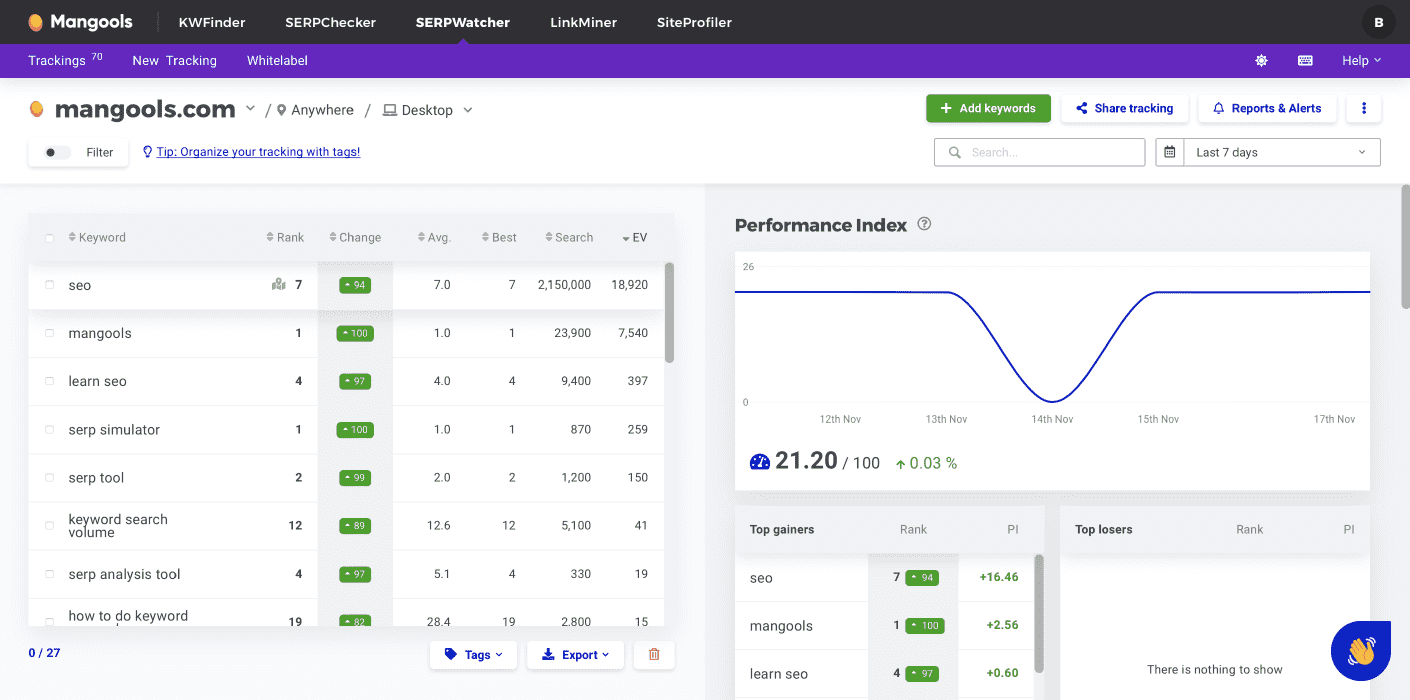Click the mangools.com domain favicon
This screenshot has height=700, width=1410.
click(37, 109)
